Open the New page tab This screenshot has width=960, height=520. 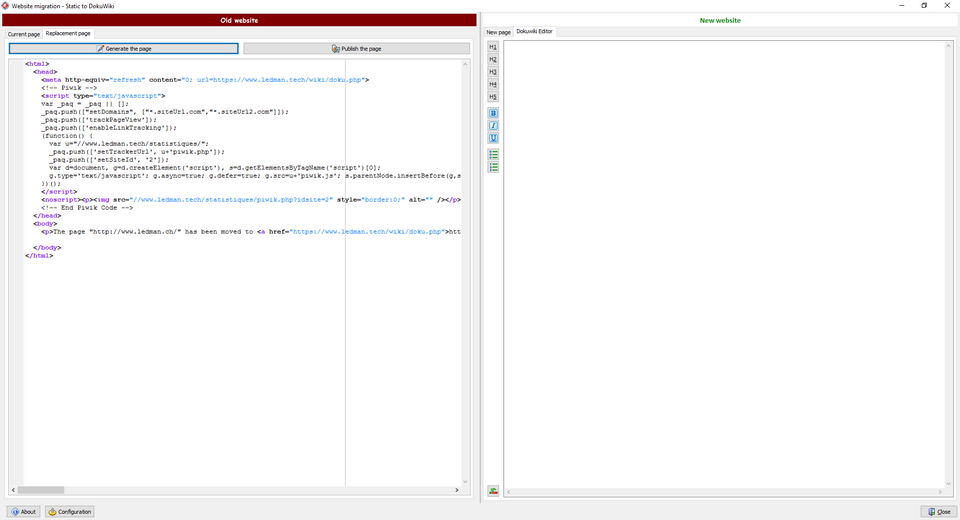[x=498, y=32]
